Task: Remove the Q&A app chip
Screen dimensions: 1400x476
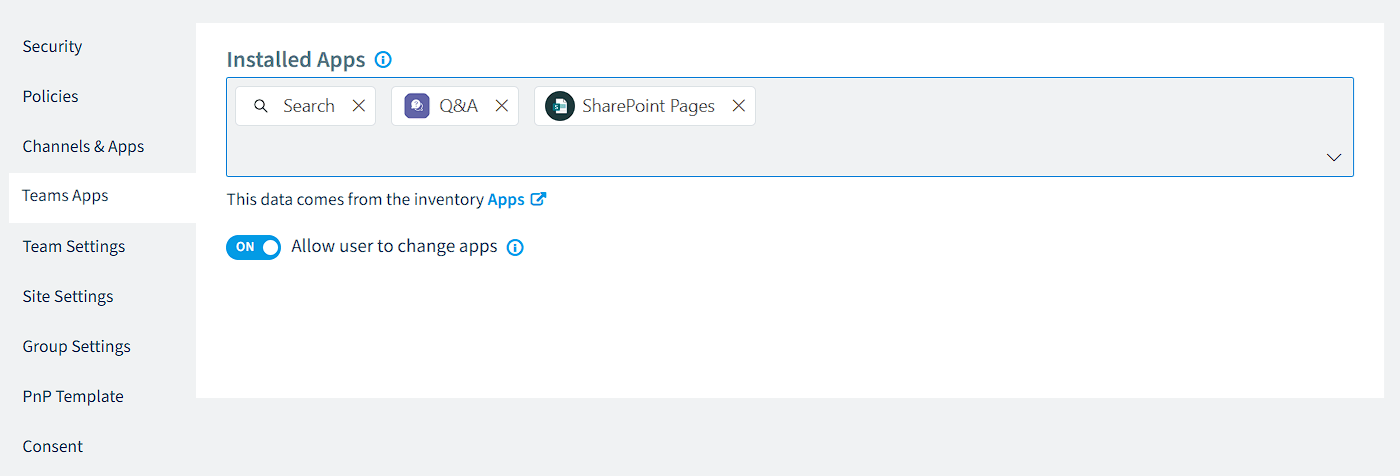Action: pyautogui.click(x=502, y=106)
